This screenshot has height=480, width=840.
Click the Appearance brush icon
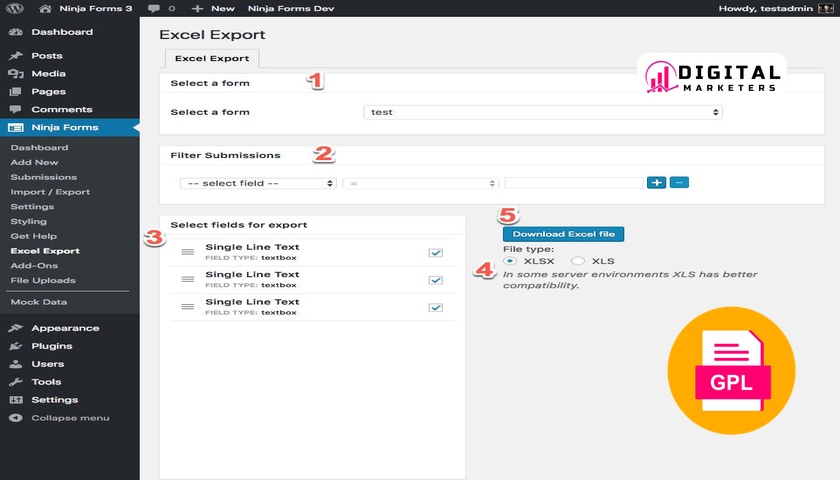point(16,328)
